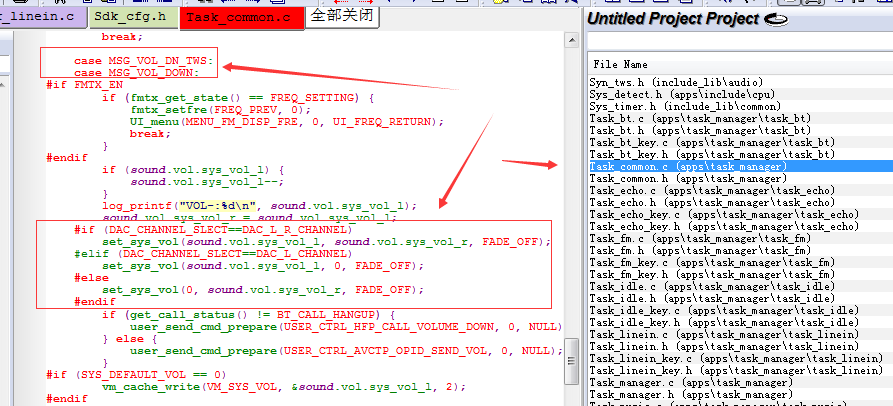Open Task_linein_key.c from the file list
Viewport: 893px width, 406px height.
tap(736, 358)
